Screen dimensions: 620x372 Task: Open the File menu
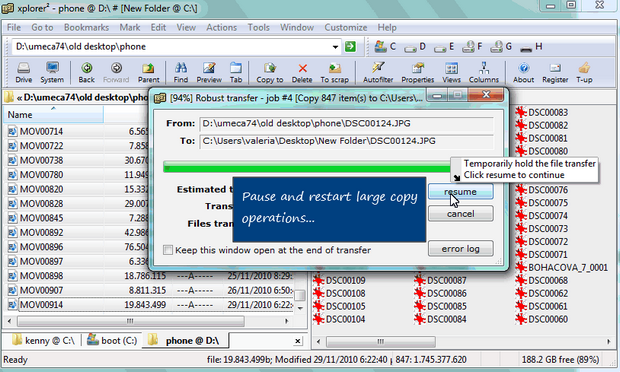click(x=14, y=27)
